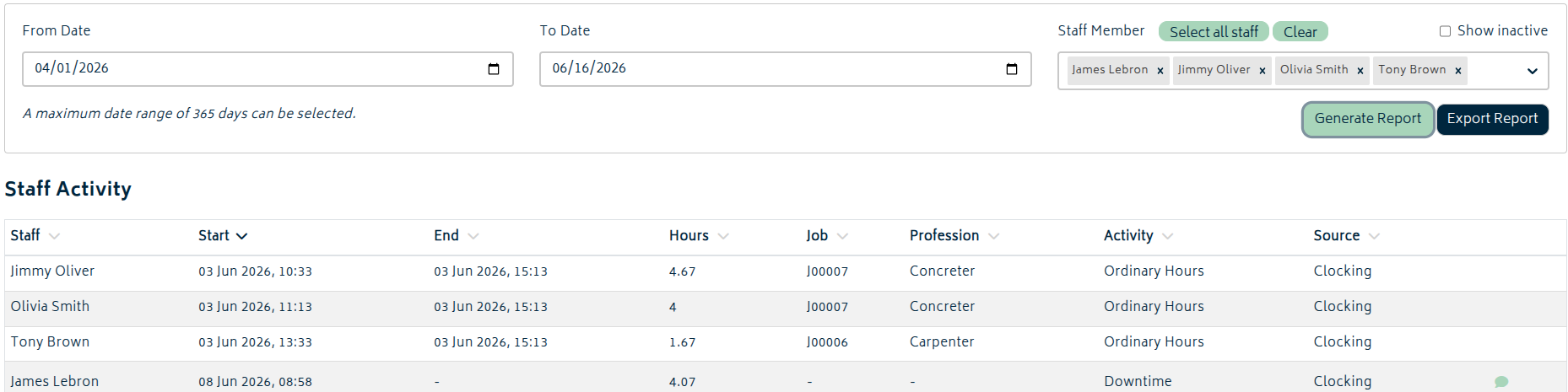Sort table by Source column header
1568x392 pixels.
click(1336, 236)
